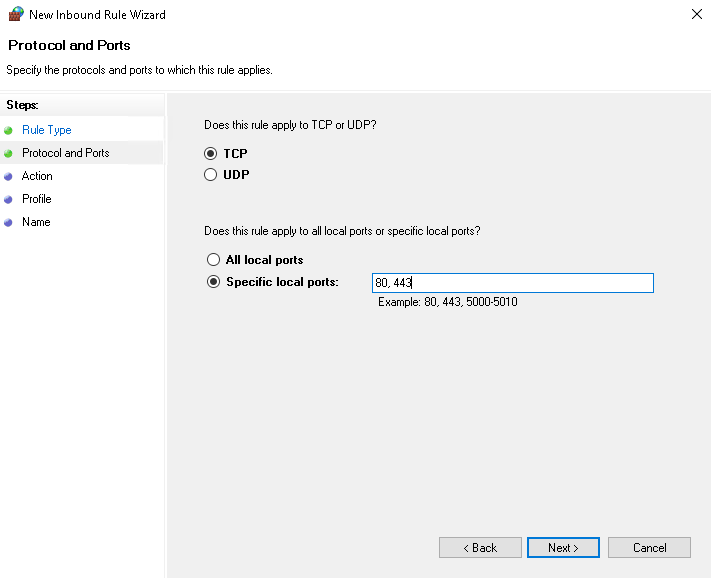This screenshot has height=578, width=711.
Task: Go to the Rule Type step link
Action: coord(47,130)
